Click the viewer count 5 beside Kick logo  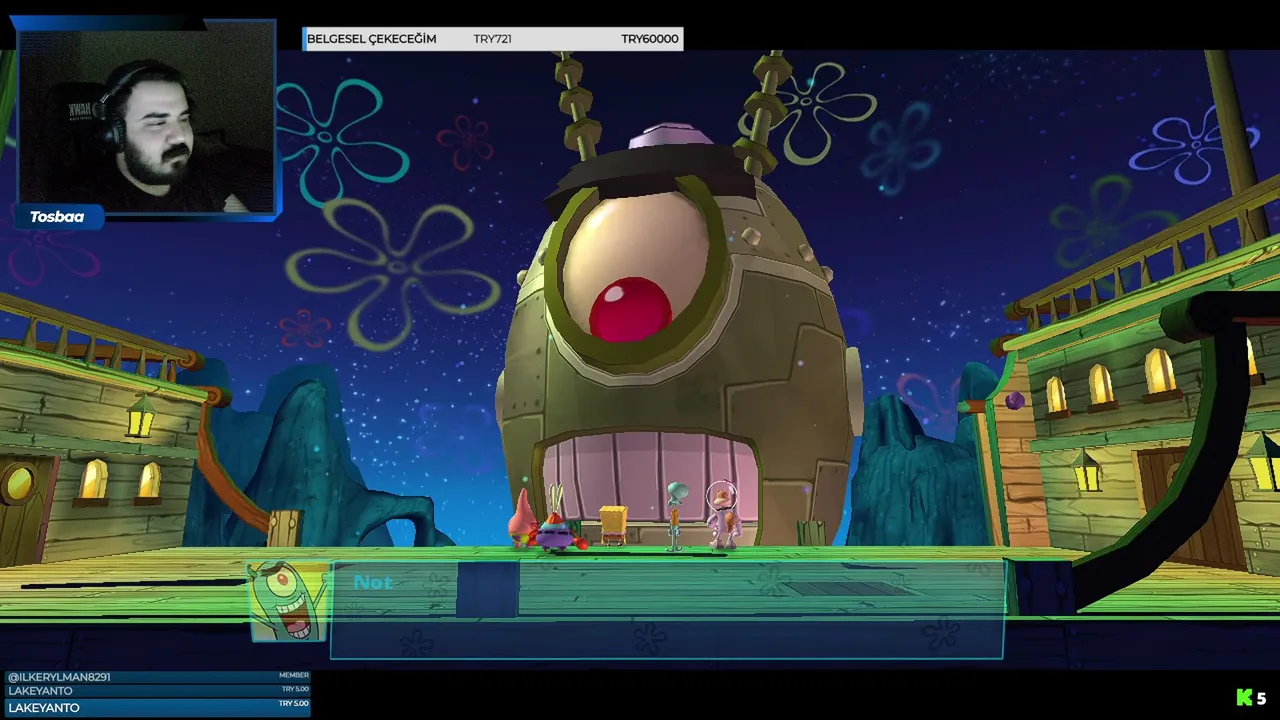pyautogui.click(x=1262, y=699)
